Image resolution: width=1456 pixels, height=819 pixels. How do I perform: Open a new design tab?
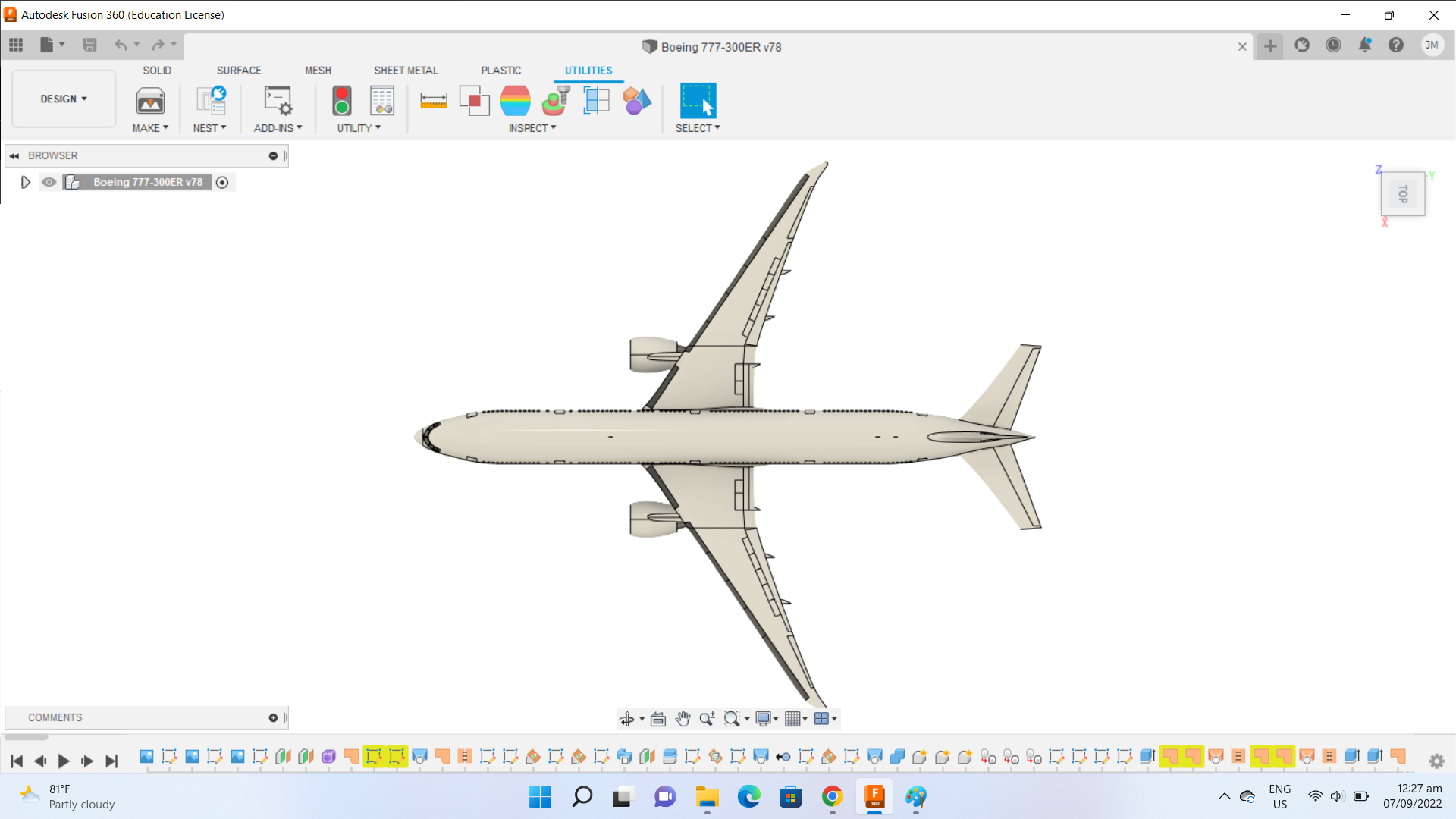1270,46
